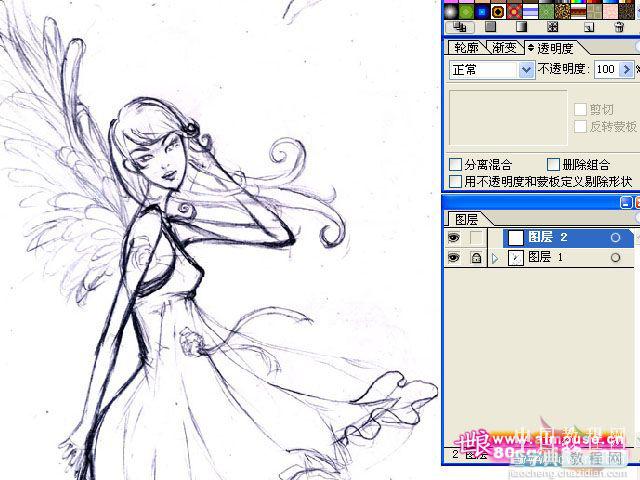Pick the orange octagon pattern swatch

(x=498, y=11)
